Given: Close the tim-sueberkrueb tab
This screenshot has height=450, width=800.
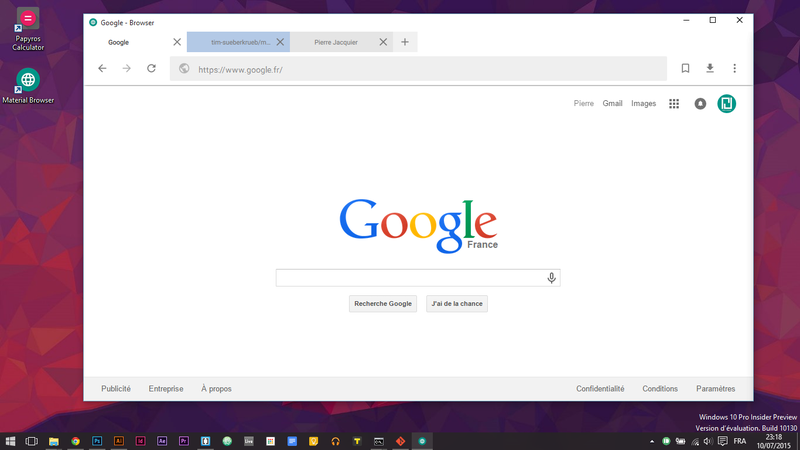Looking at the screenshot, I should (280, 42).
